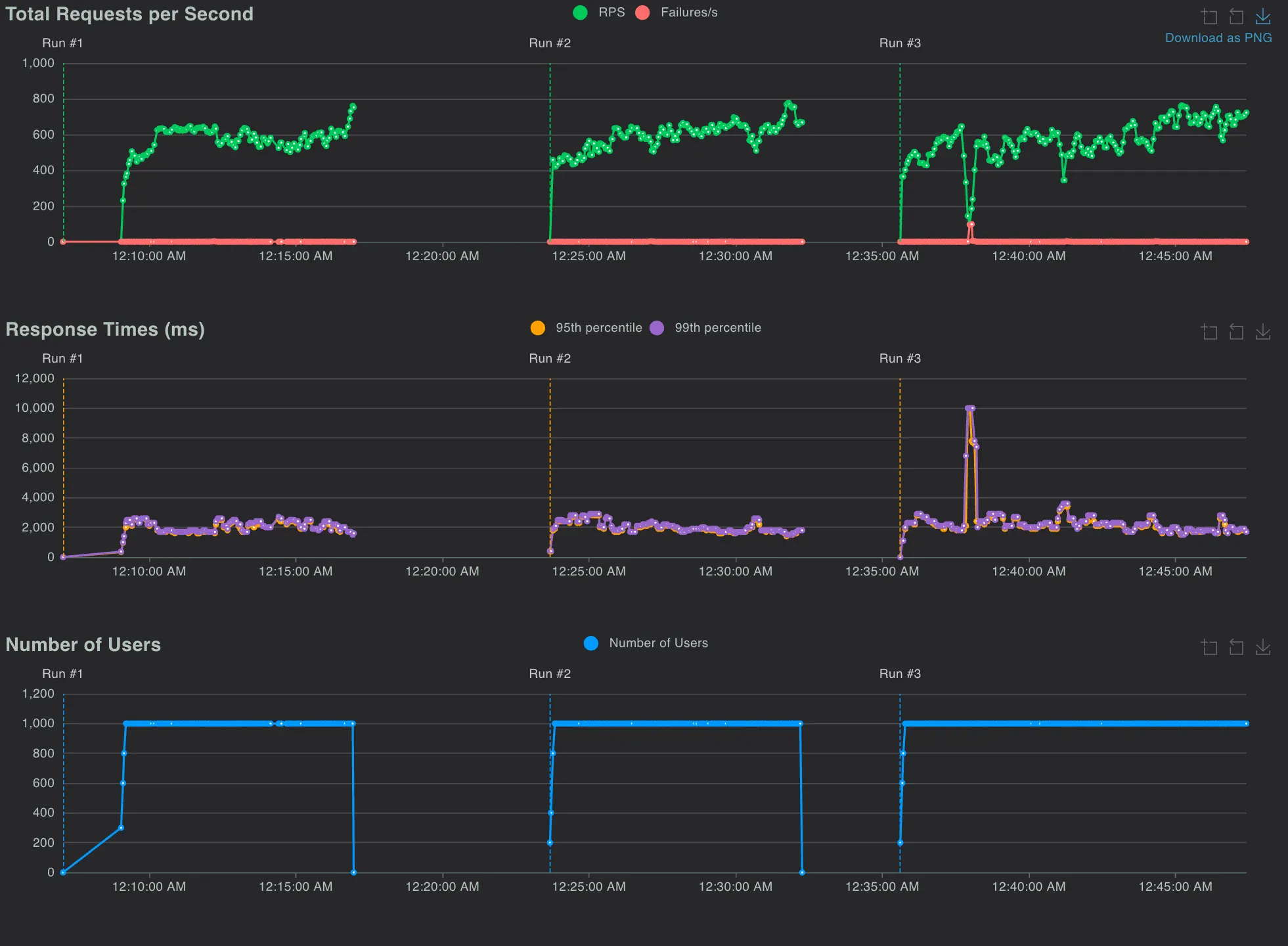Restore zoom on Number of Users chart
Image resolution: width=1288 pixels, height=946 pixels.
point(1236,647)
